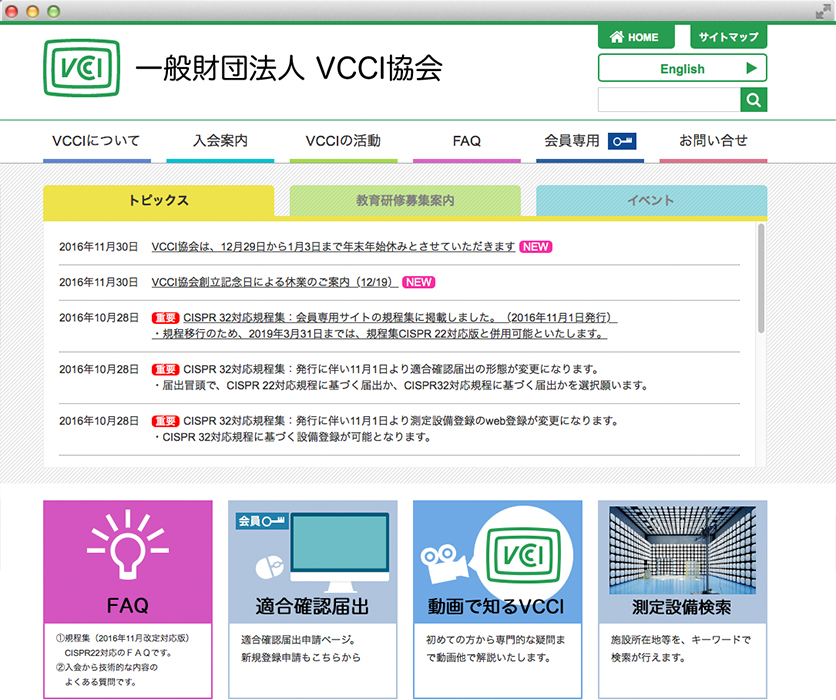Click the first 2016年11月30日 date
This screenshot has width=836, height=700.
99,247
